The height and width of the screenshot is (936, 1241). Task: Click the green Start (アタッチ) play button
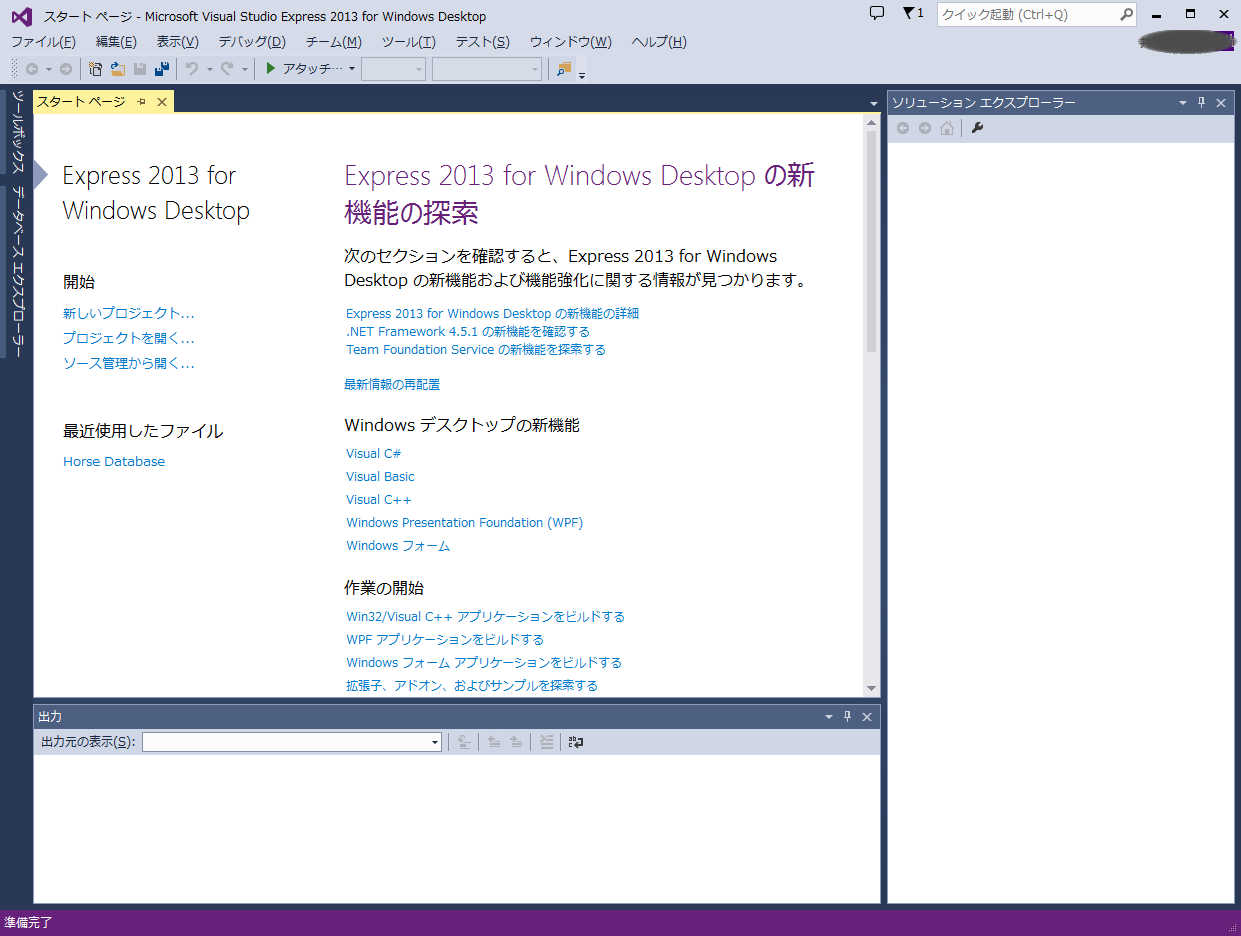270,69
